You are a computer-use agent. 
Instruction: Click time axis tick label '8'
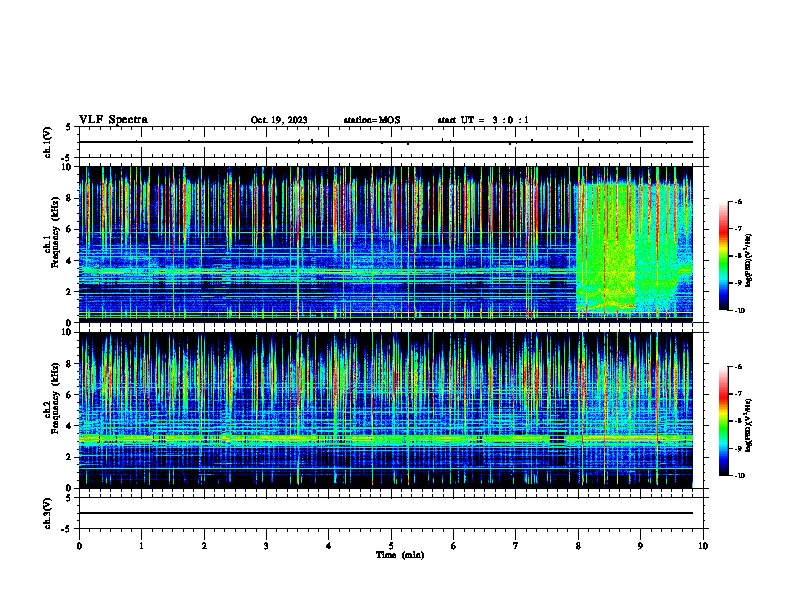tap(578, 546)
